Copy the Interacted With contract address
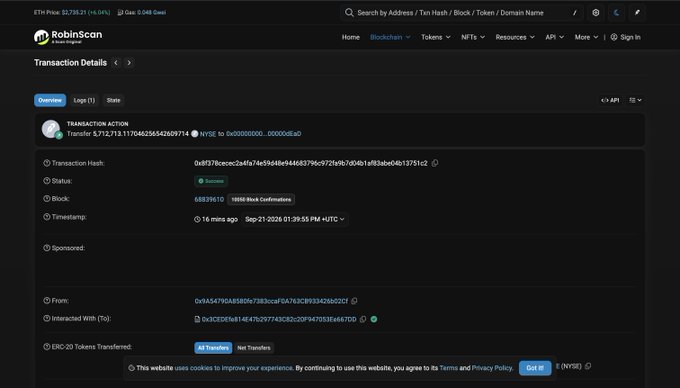The height and width of the screenshot is (388, 680). 363,320
